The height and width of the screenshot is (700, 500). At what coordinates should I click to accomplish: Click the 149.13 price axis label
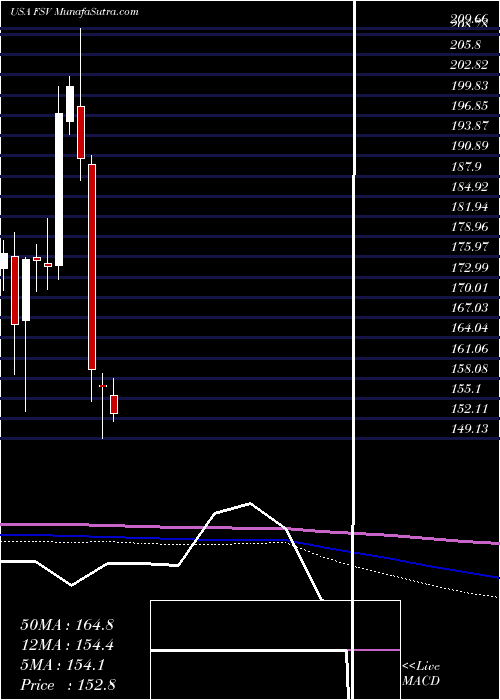coord(469,429)
